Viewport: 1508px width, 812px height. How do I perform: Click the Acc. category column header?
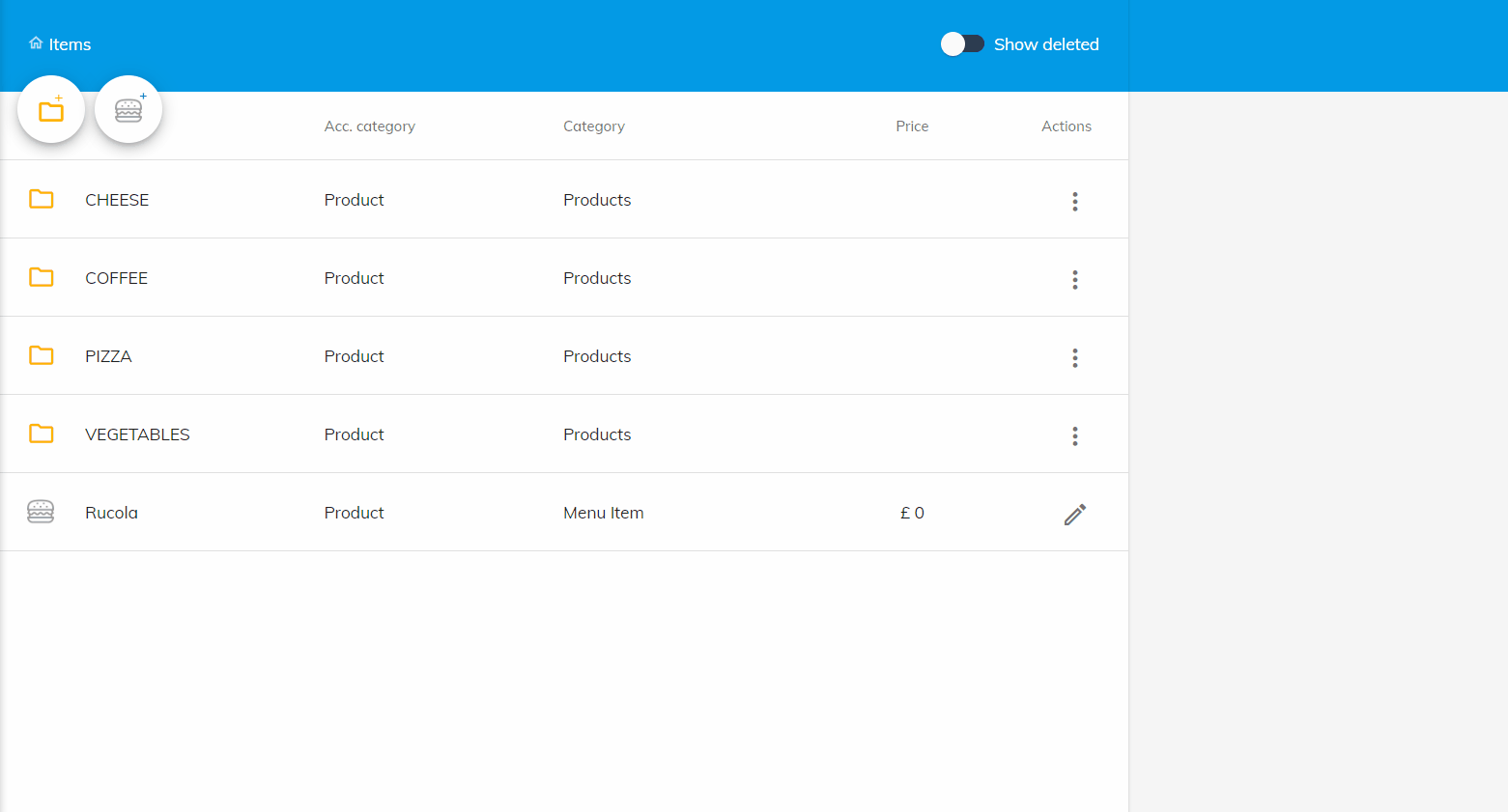coord(369,126)
